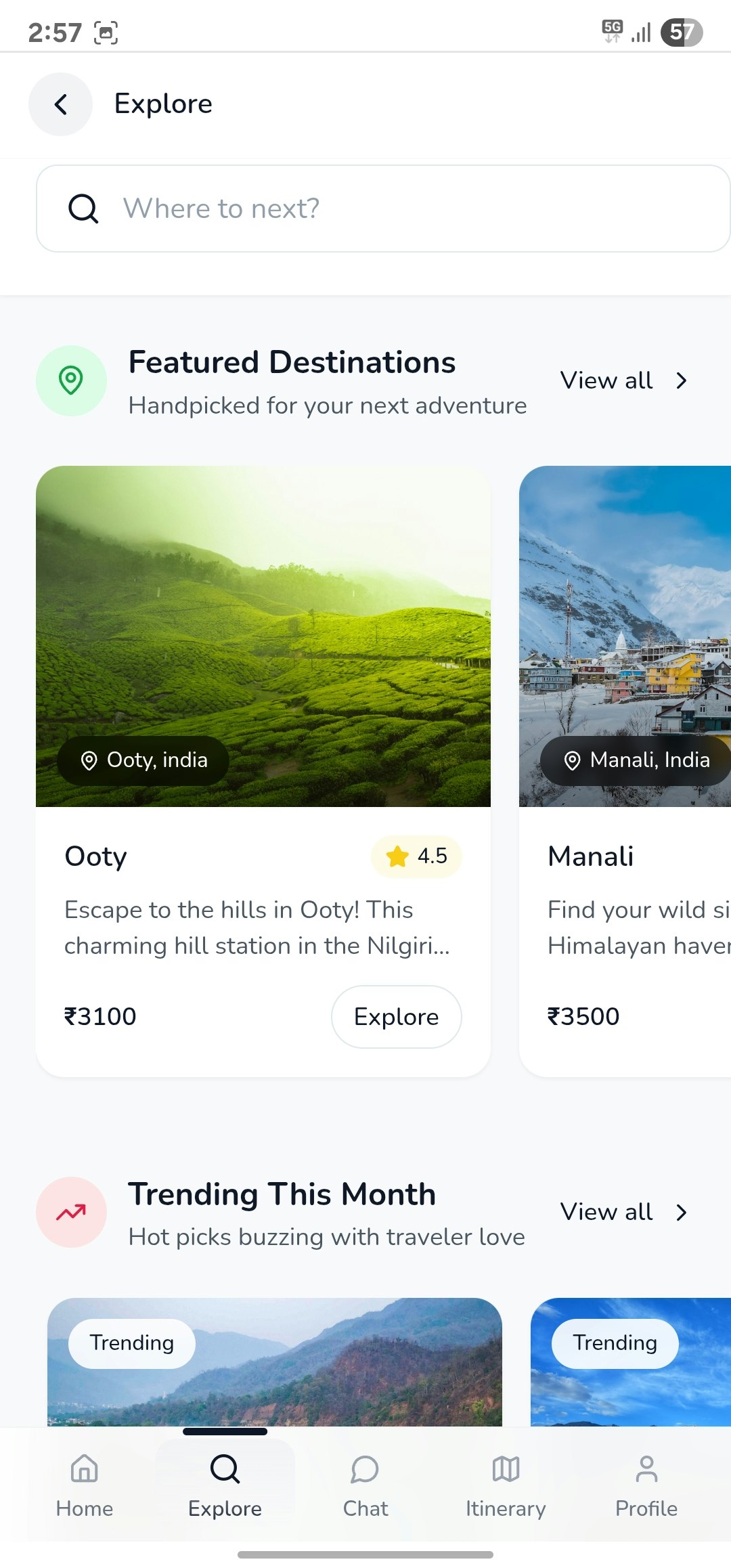Tap the Trending badge on the left card

click(131, 1343)
